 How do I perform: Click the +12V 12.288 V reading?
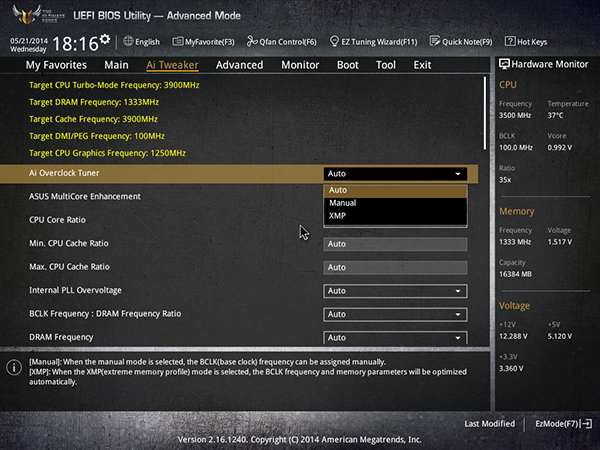click(513, 336)
